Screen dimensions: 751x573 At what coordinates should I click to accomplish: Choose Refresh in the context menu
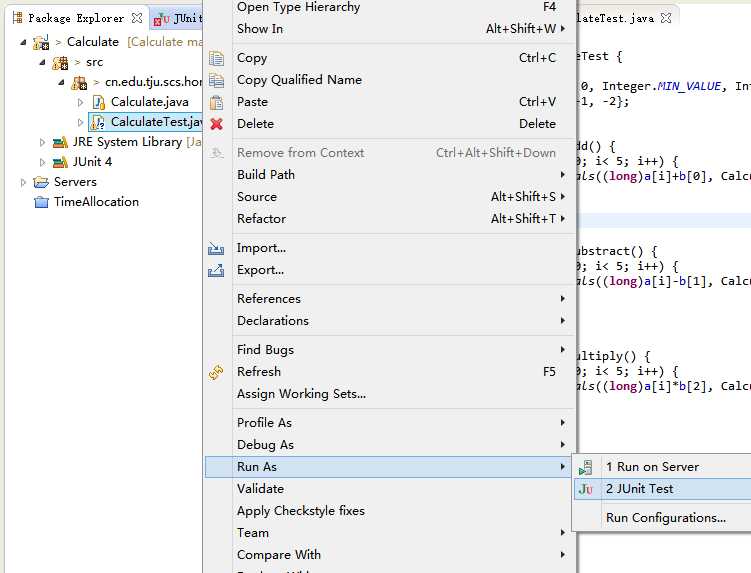[390, 372]
